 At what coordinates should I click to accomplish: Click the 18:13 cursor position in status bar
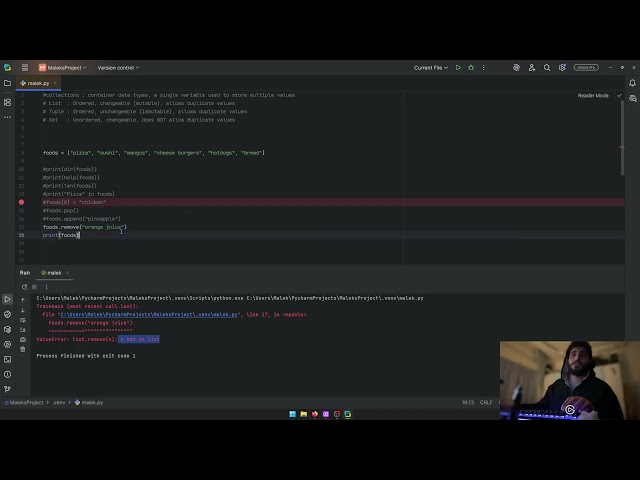point(468,402)
